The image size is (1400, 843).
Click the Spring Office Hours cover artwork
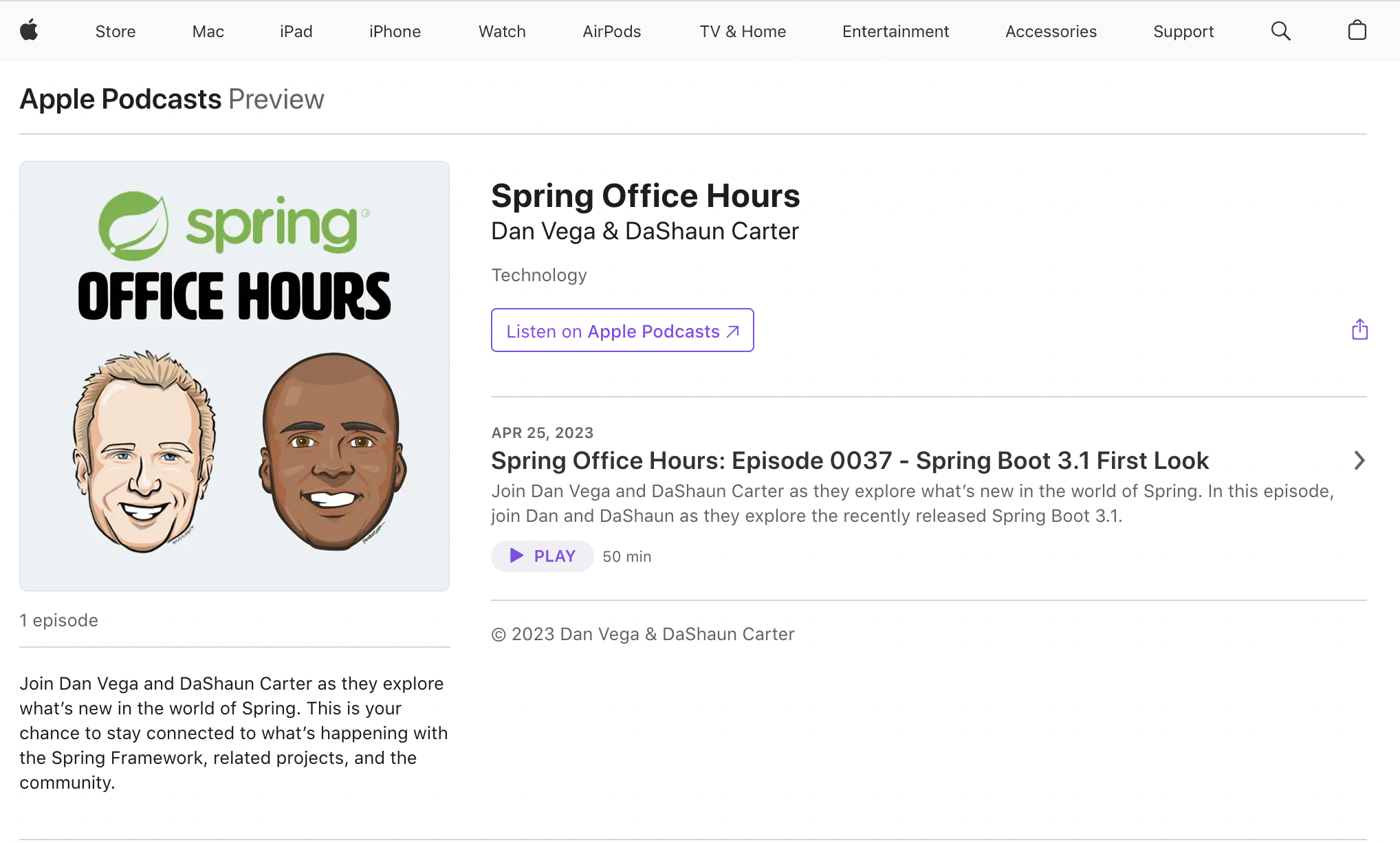[x=234, y=376]
